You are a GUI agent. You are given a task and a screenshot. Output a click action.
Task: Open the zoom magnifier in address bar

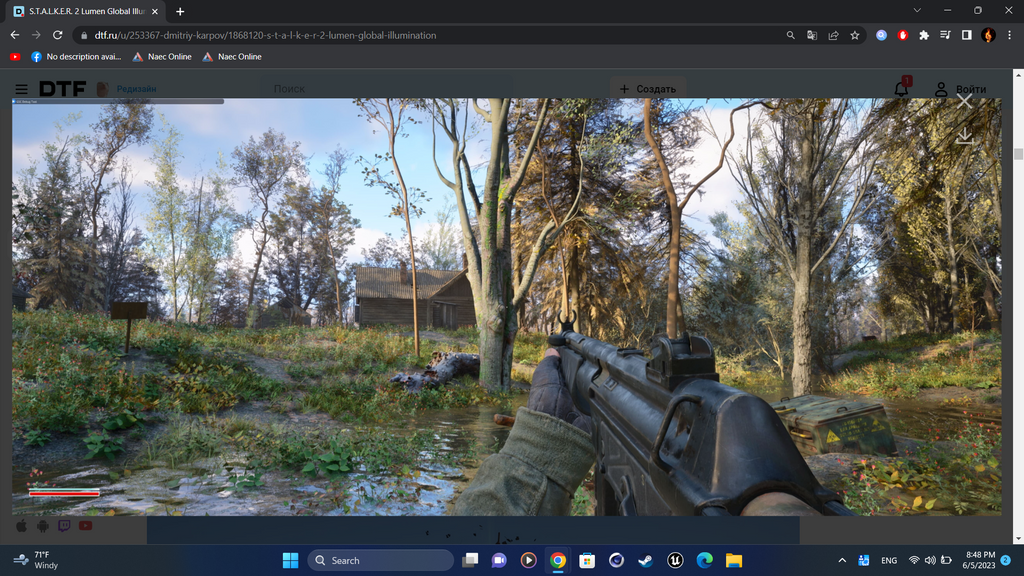(790, 35)
